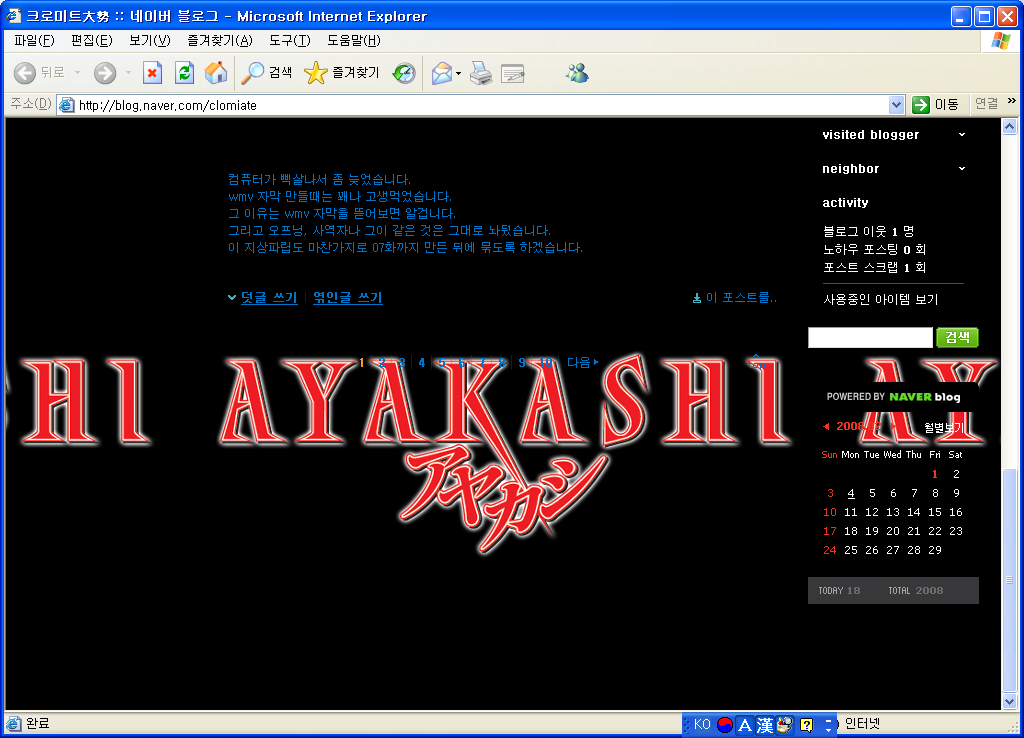Click the 연결 links toolbar label

[986, 103]
